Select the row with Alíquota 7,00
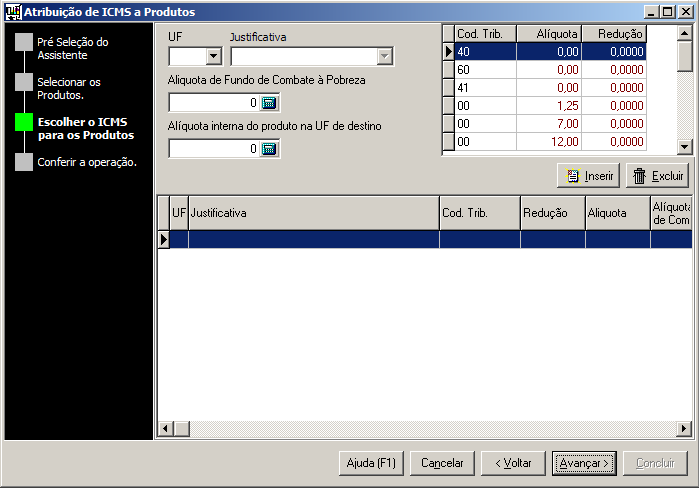699x488 pixels. [550, 123]
